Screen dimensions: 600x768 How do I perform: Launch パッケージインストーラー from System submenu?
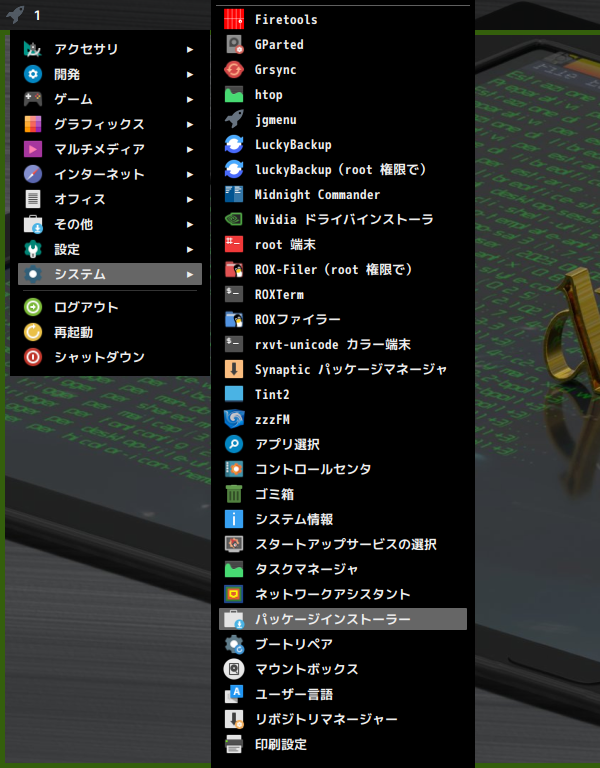point(343,619)
